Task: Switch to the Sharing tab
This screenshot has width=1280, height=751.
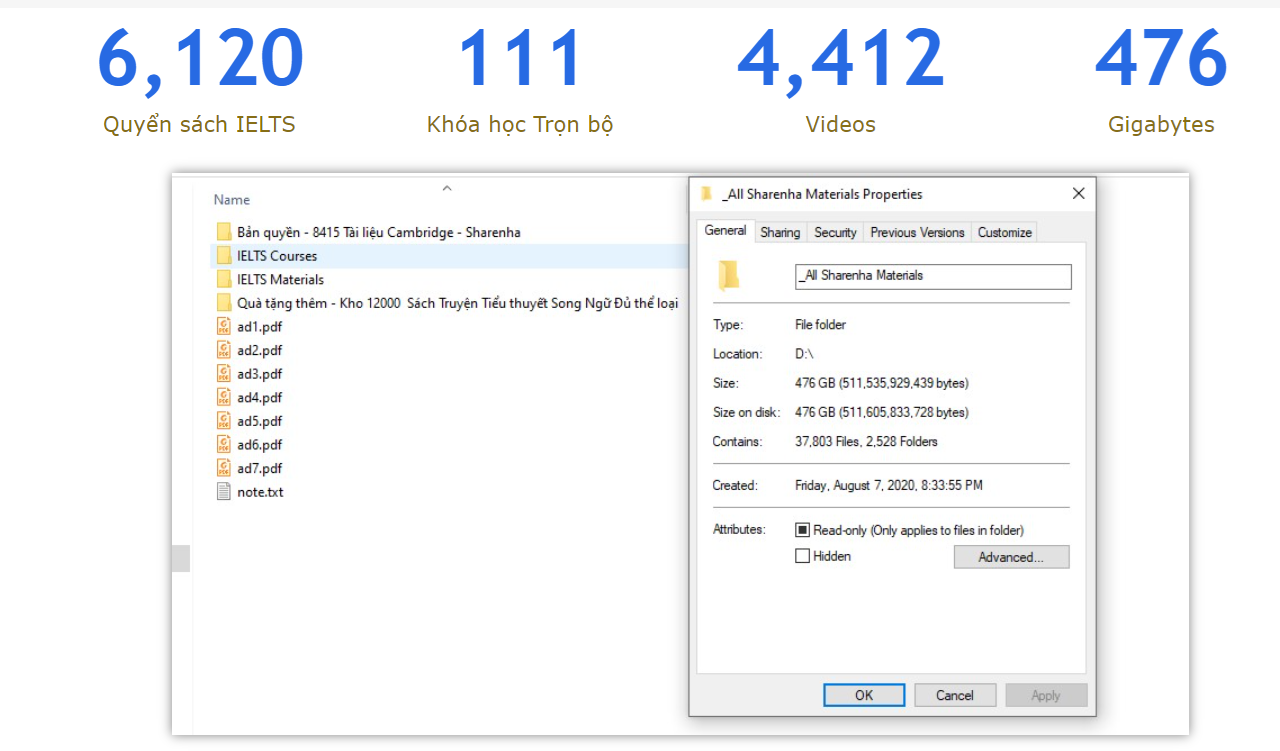Action: pos(780,232)
